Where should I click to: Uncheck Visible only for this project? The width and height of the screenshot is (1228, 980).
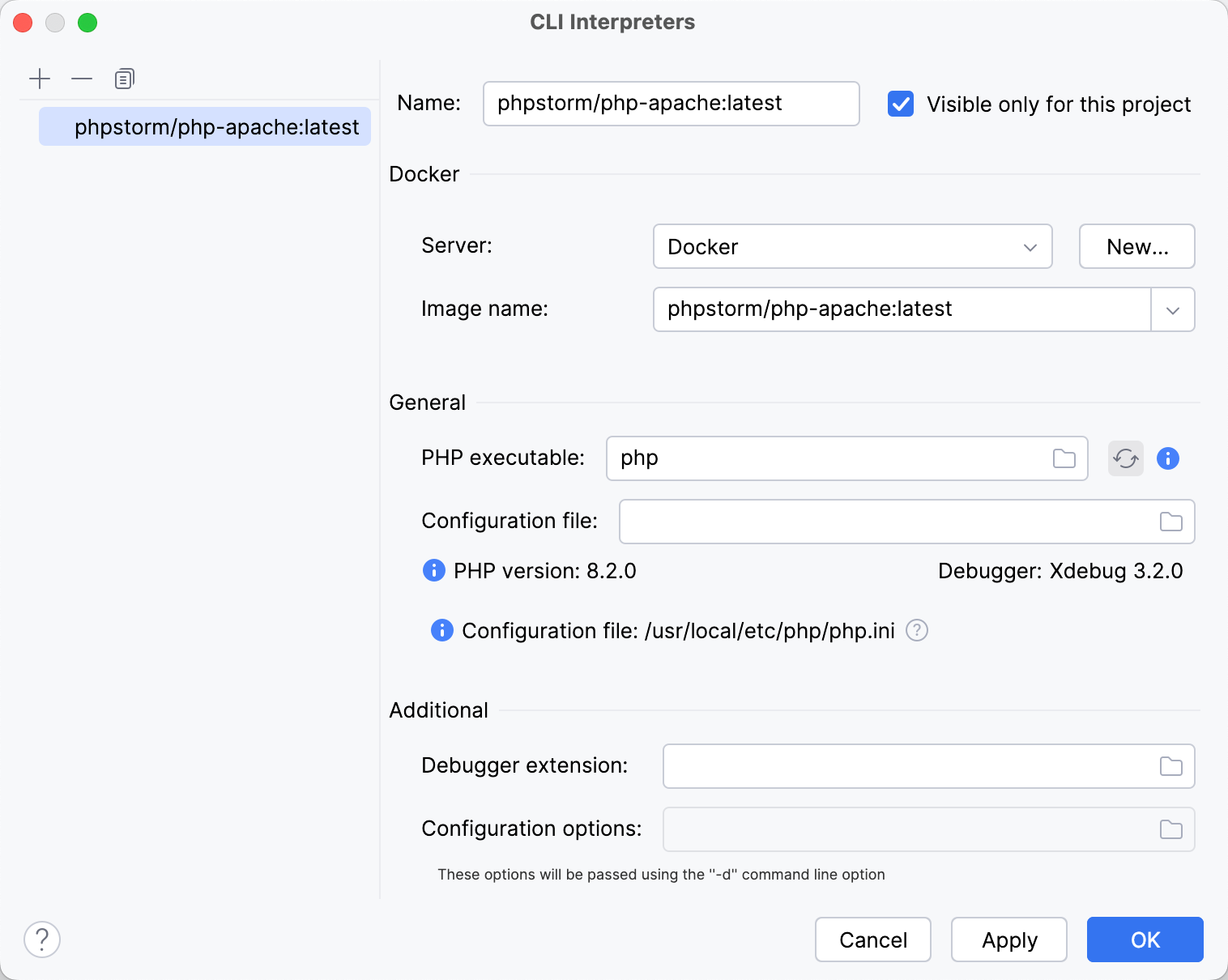[901, 104]
